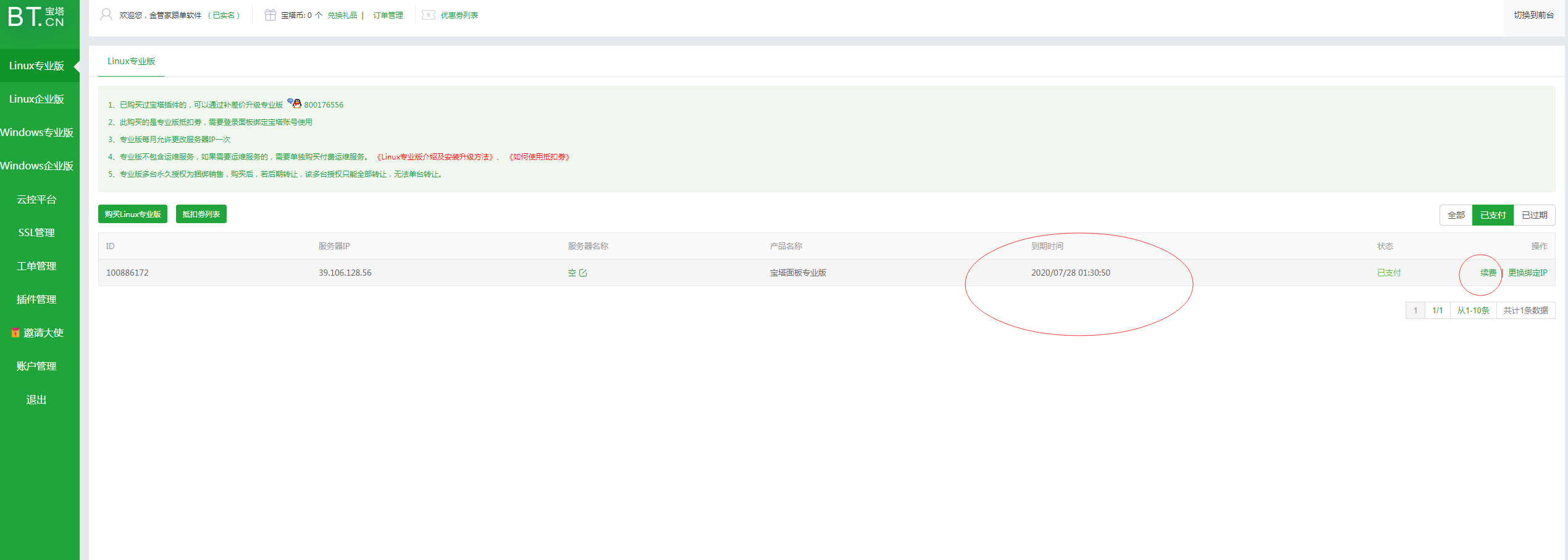Click 服务器名称 column header
Image resolution: width=1568 pixels, height=560 pixels.
(588, 246)
